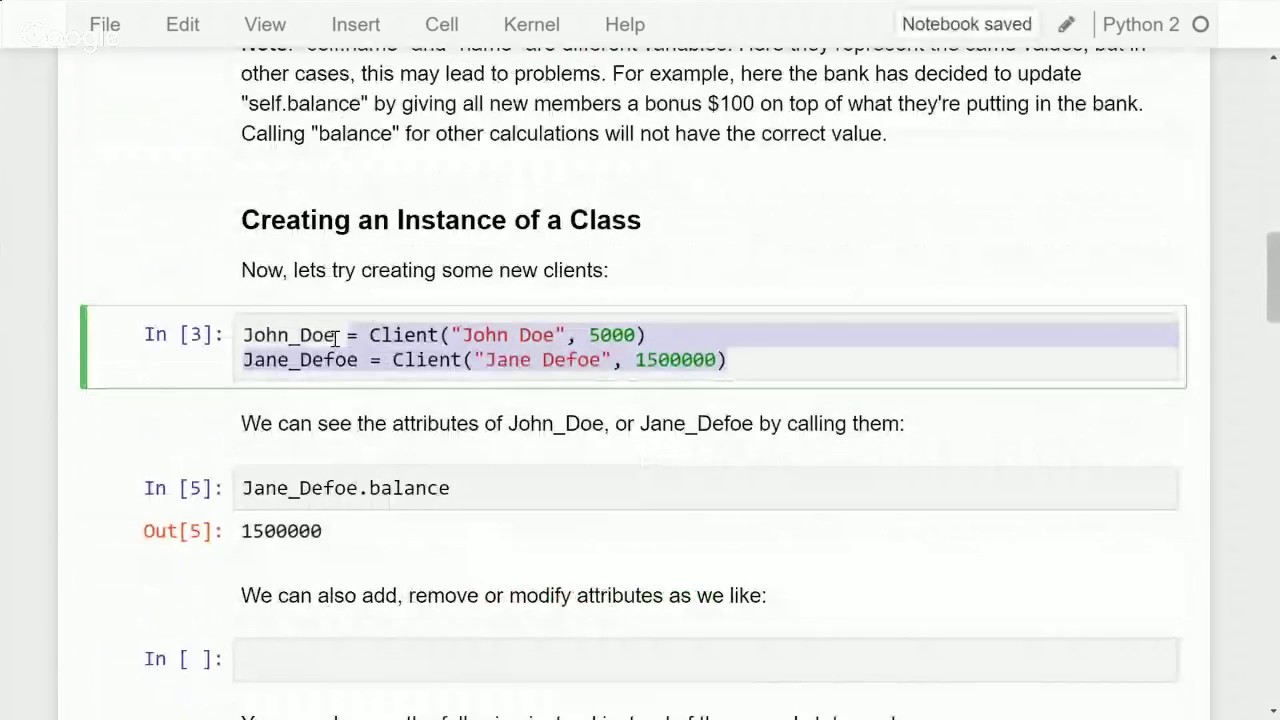Open the Edit menu
Screen dimensions: 1280x720
tap(182, 24)
